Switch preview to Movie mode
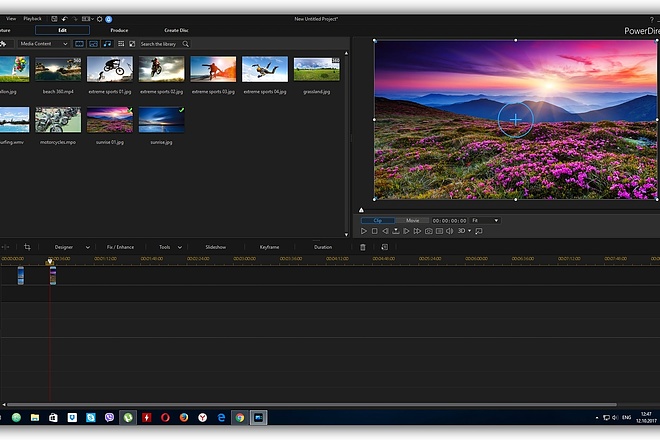The height and width of the screenshot is (440, 660). tap(412, 221)
